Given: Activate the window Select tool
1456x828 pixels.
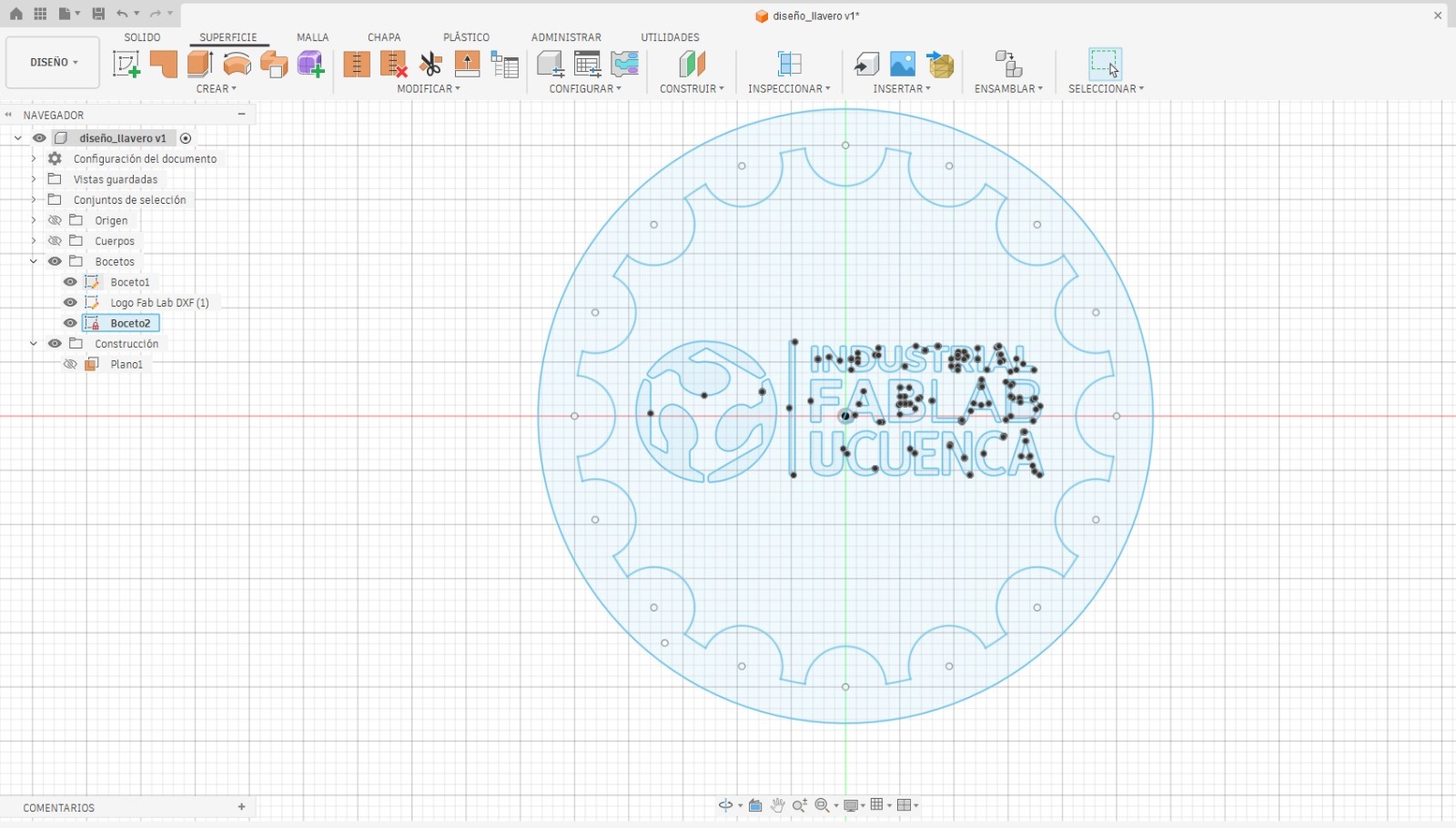Looking at the screenshot, I should [1105, 64].
